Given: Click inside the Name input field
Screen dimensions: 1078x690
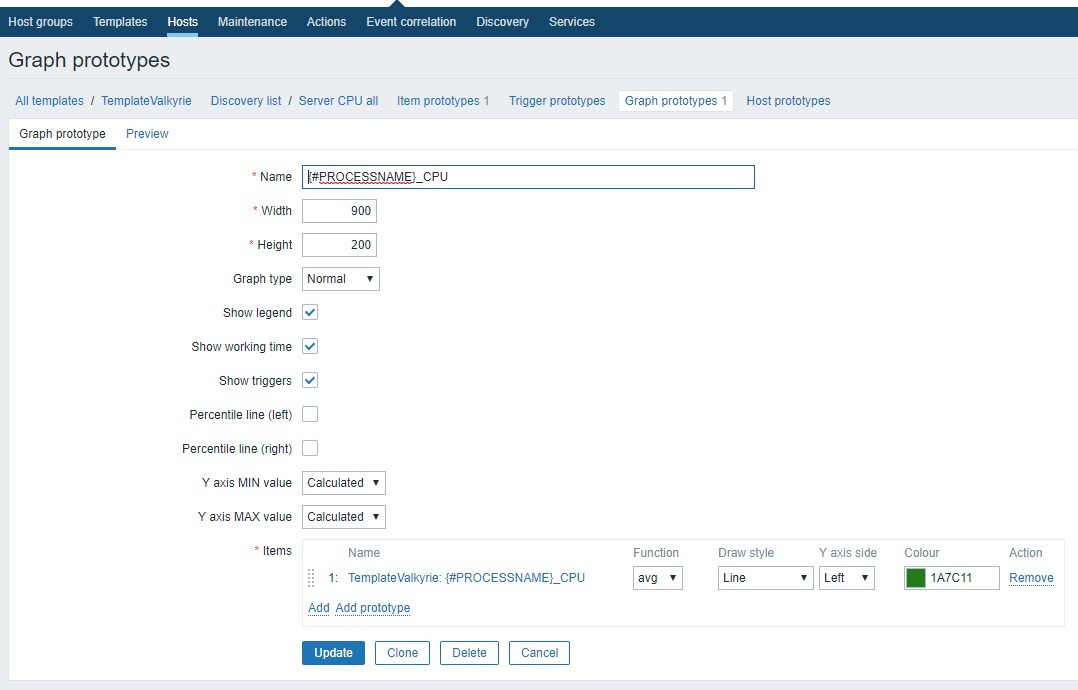Looking at the screenshot, I should pyautogui.click(x=525, y=176).
